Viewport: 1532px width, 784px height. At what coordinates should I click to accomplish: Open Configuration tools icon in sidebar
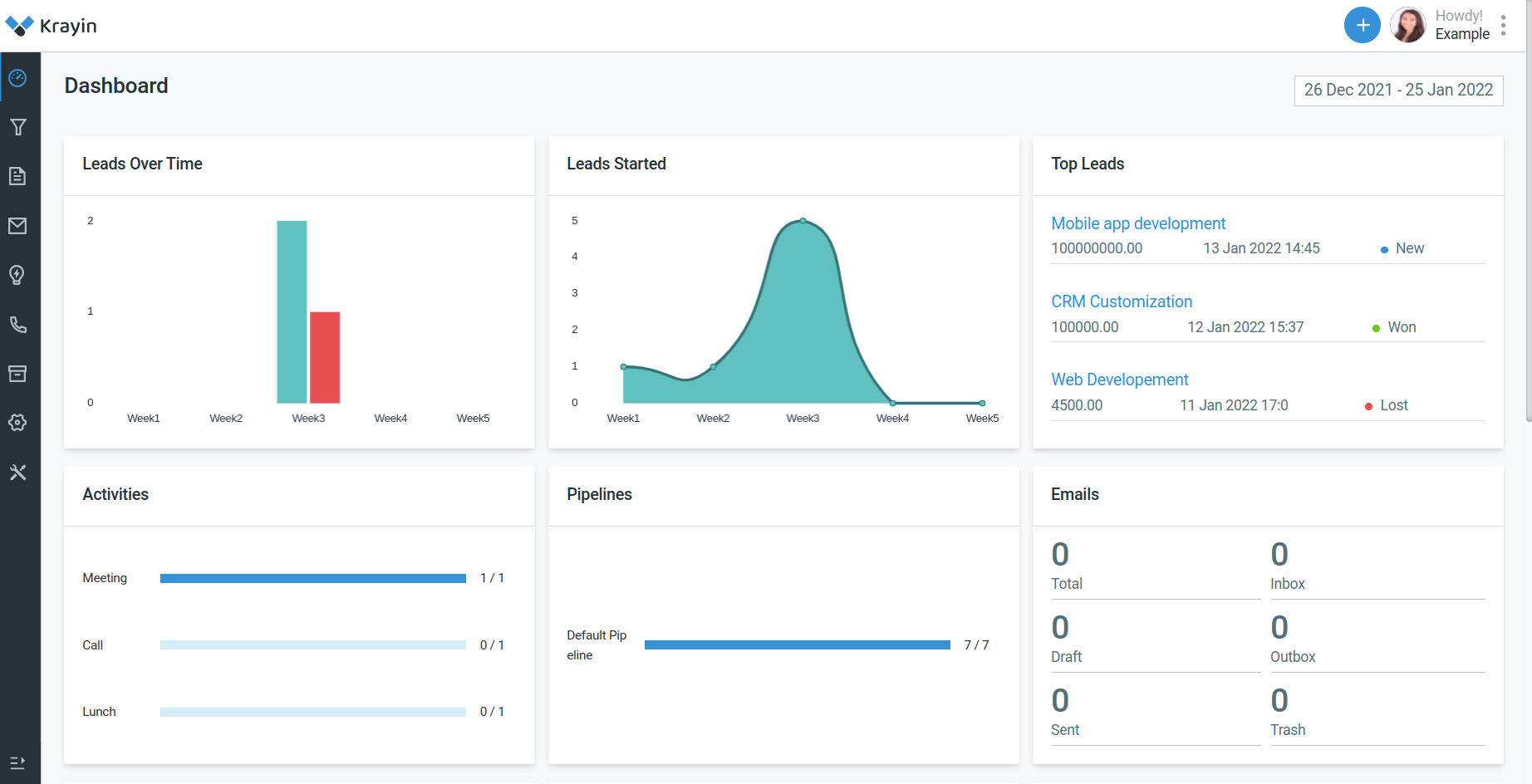click(x=17, y=473)
